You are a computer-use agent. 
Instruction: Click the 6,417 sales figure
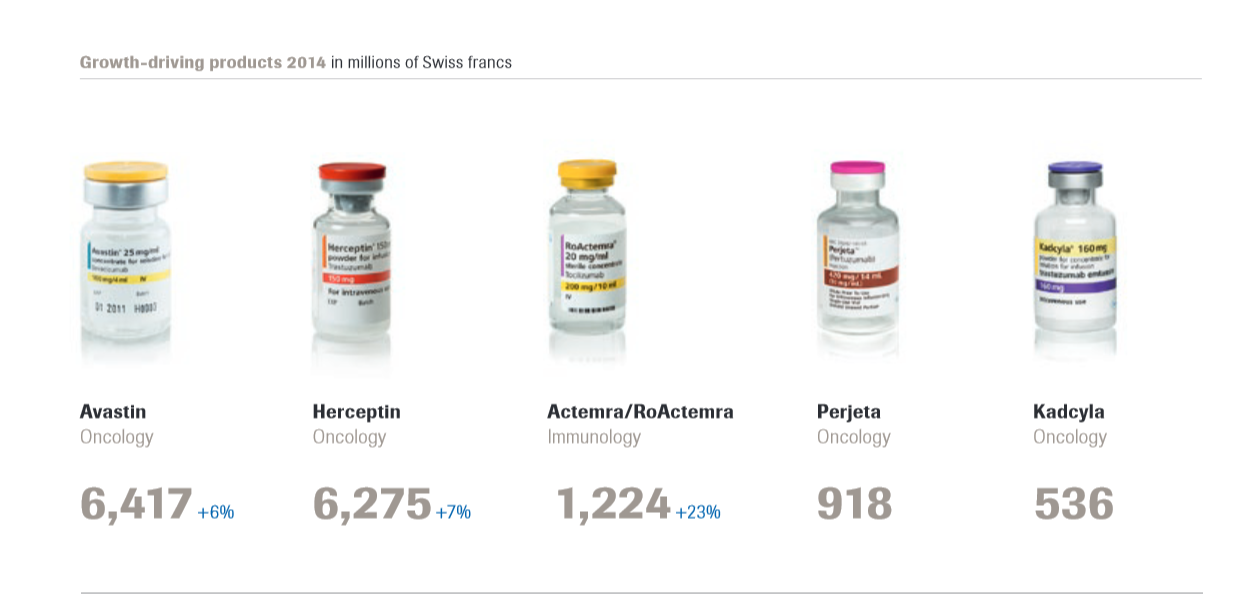click(x=136, y=505)
